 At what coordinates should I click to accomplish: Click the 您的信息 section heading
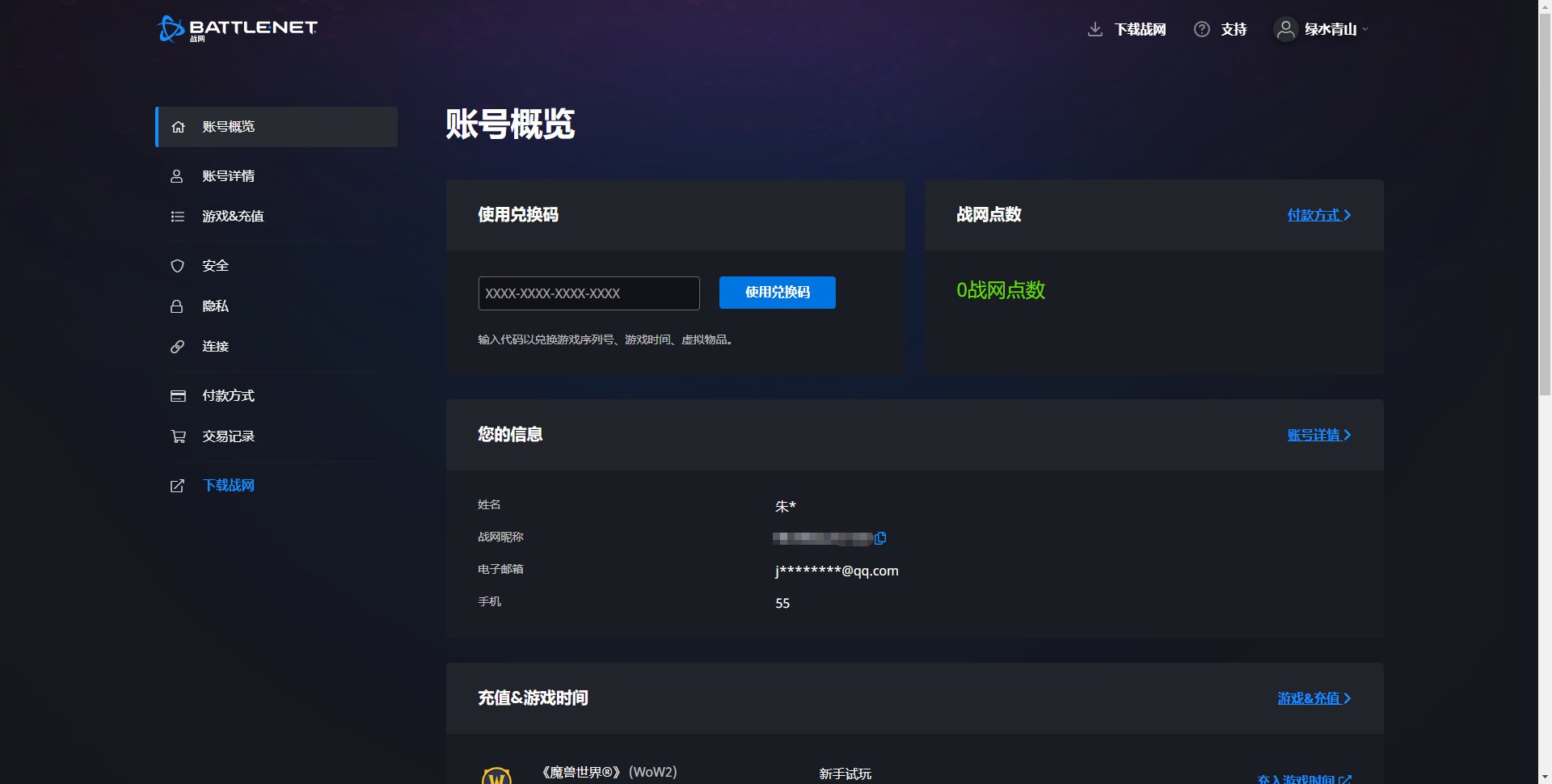click(510, 435)
